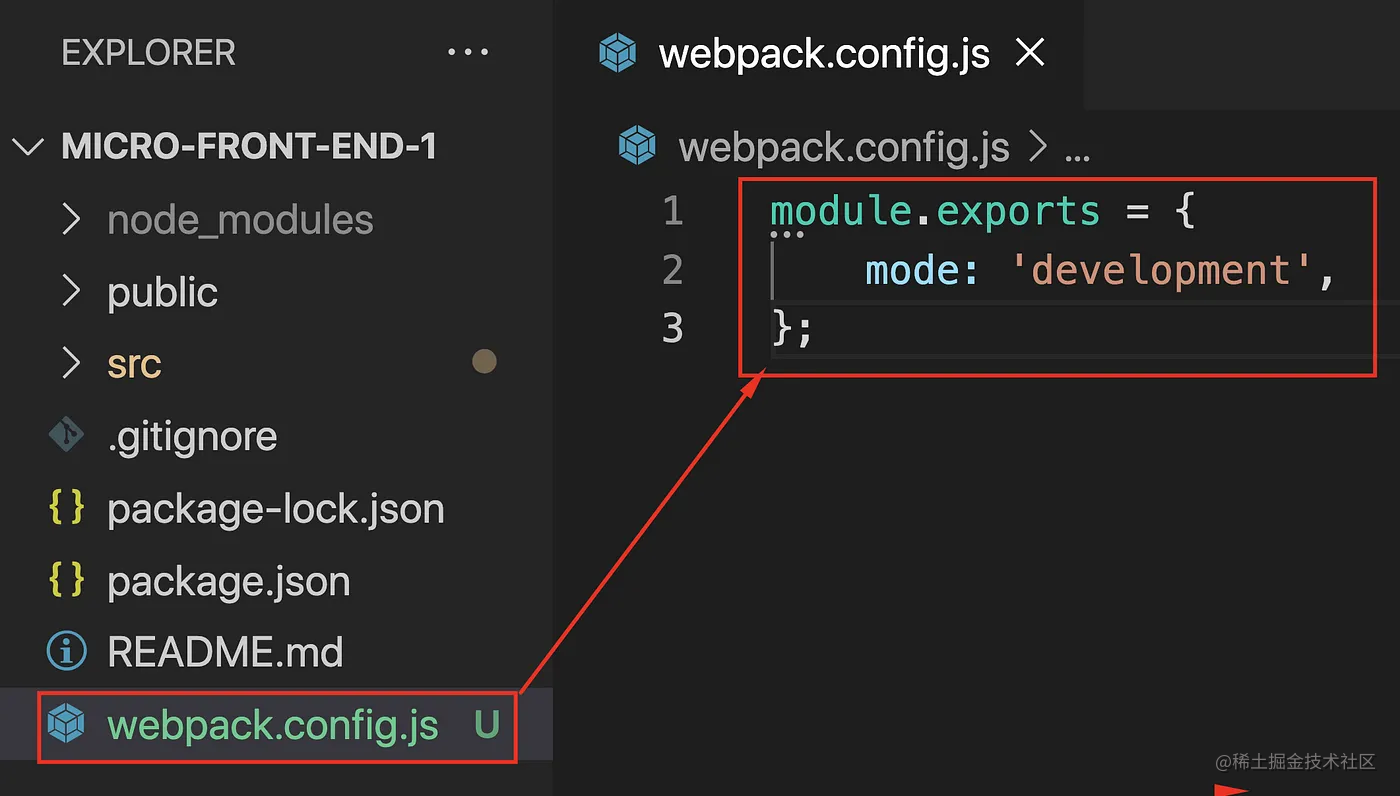
Task: Click the package.json braces icon
Action: coord(65,580)
